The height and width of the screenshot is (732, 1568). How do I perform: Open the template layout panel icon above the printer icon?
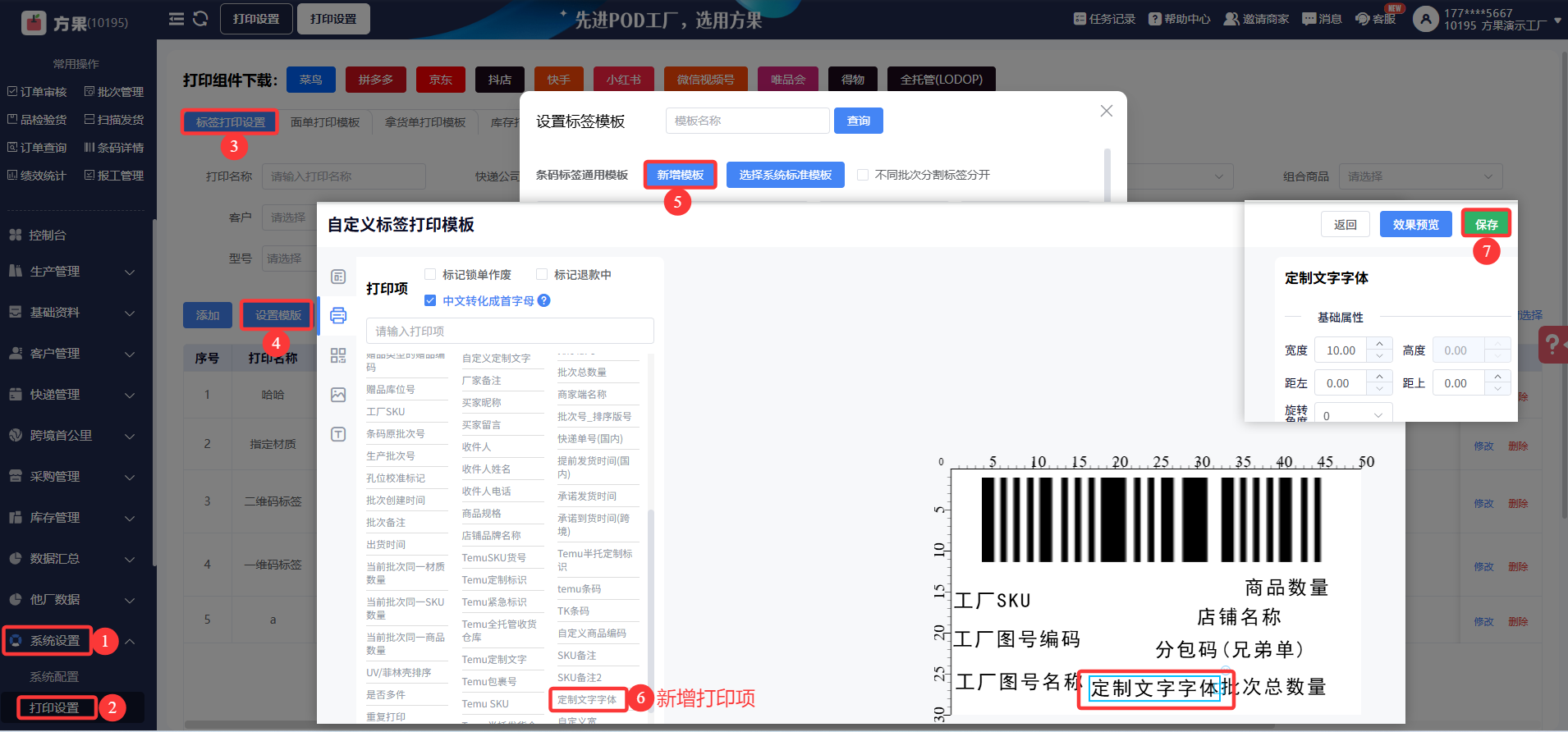coord(338,277)
